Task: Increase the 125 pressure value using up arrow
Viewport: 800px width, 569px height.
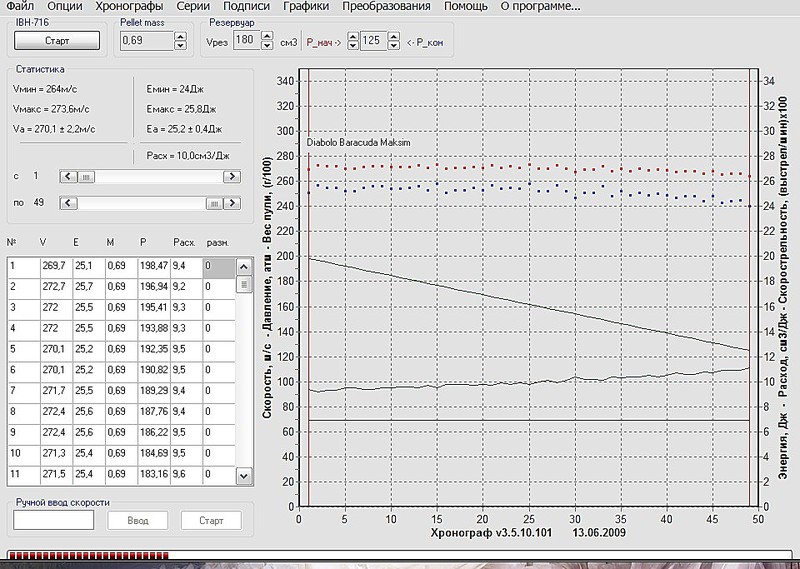Action: coord(395,36)
